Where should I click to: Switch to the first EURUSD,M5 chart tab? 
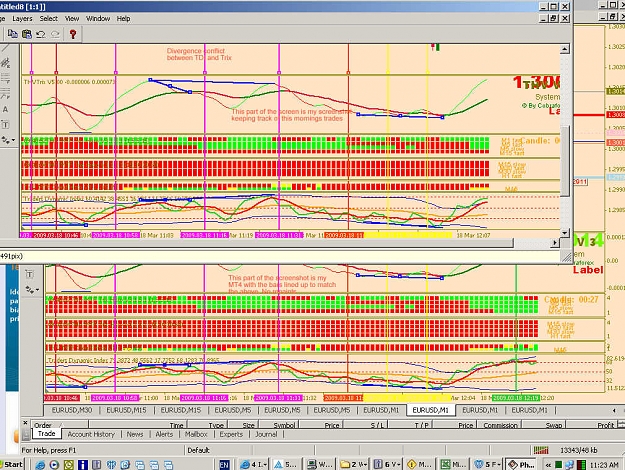(233, 410)
